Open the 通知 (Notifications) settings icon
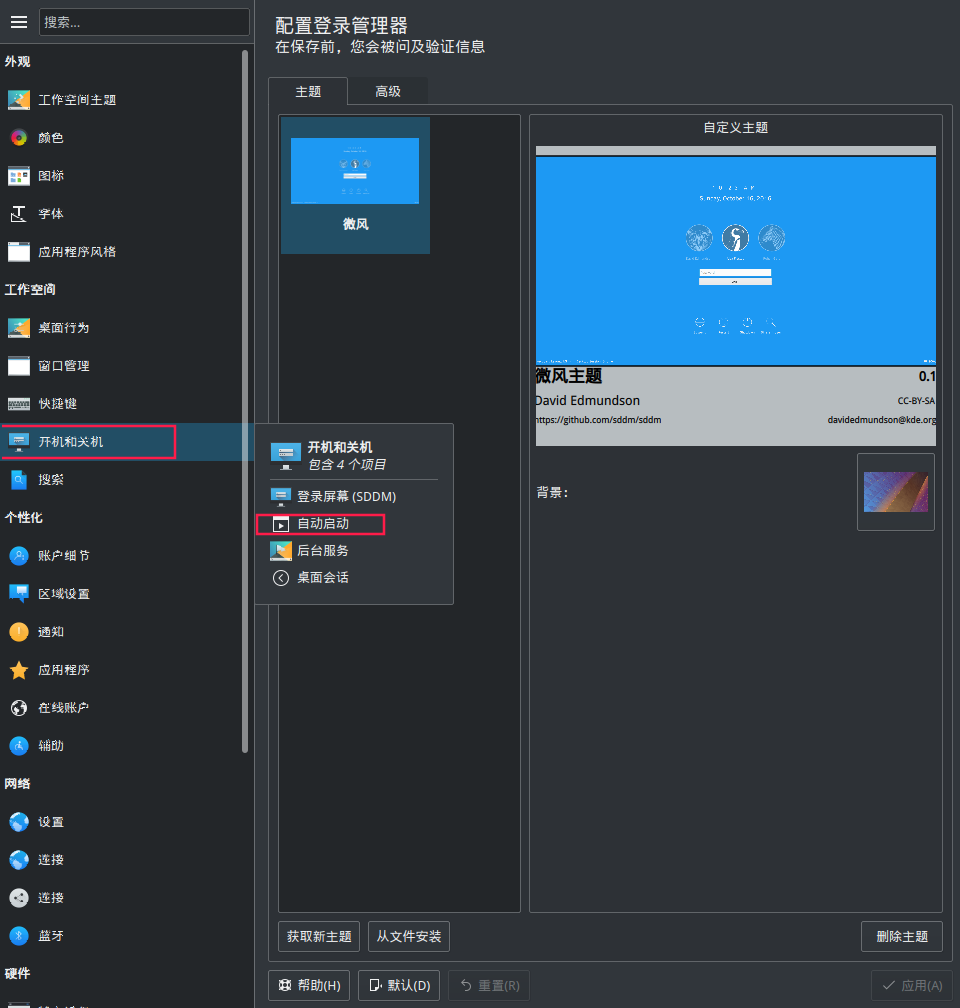 click(x=18, y=631)
